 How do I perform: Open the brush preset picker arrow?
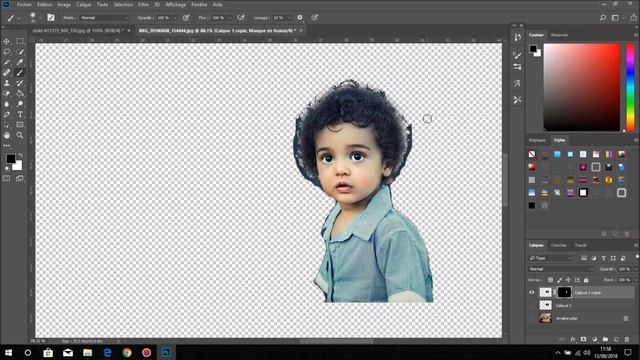click(x=41, y=18)
